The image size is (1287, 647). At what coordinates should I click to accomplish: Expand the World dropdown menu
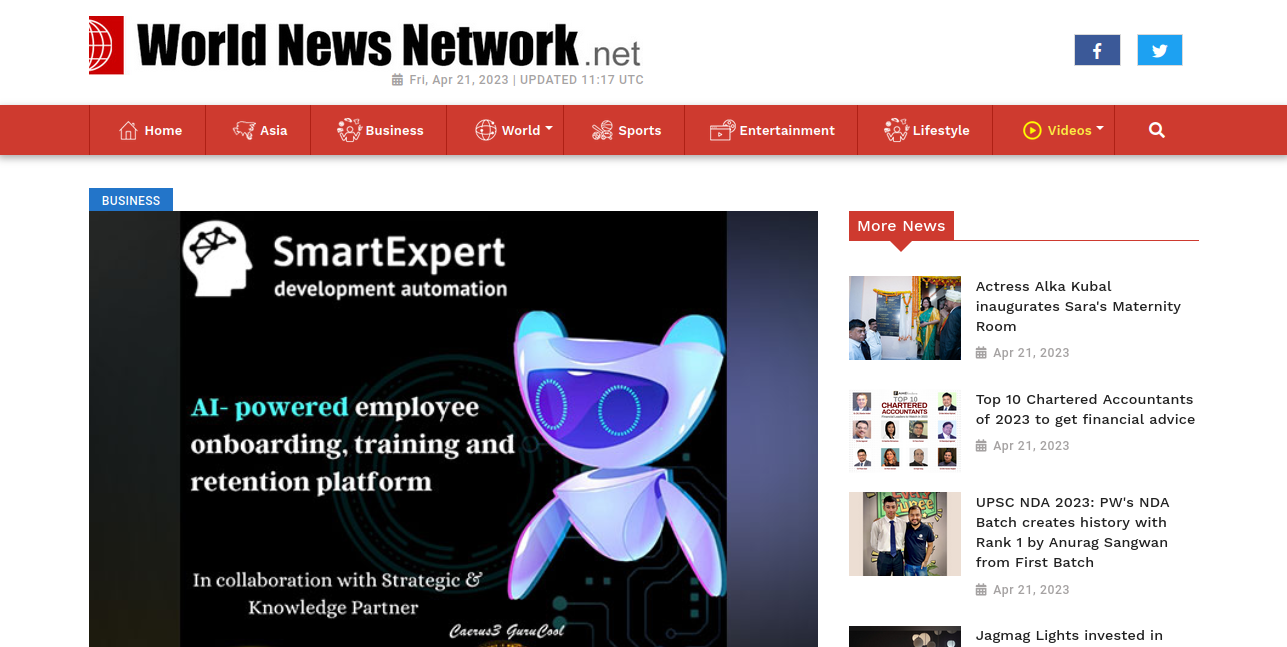coord(514,130)
